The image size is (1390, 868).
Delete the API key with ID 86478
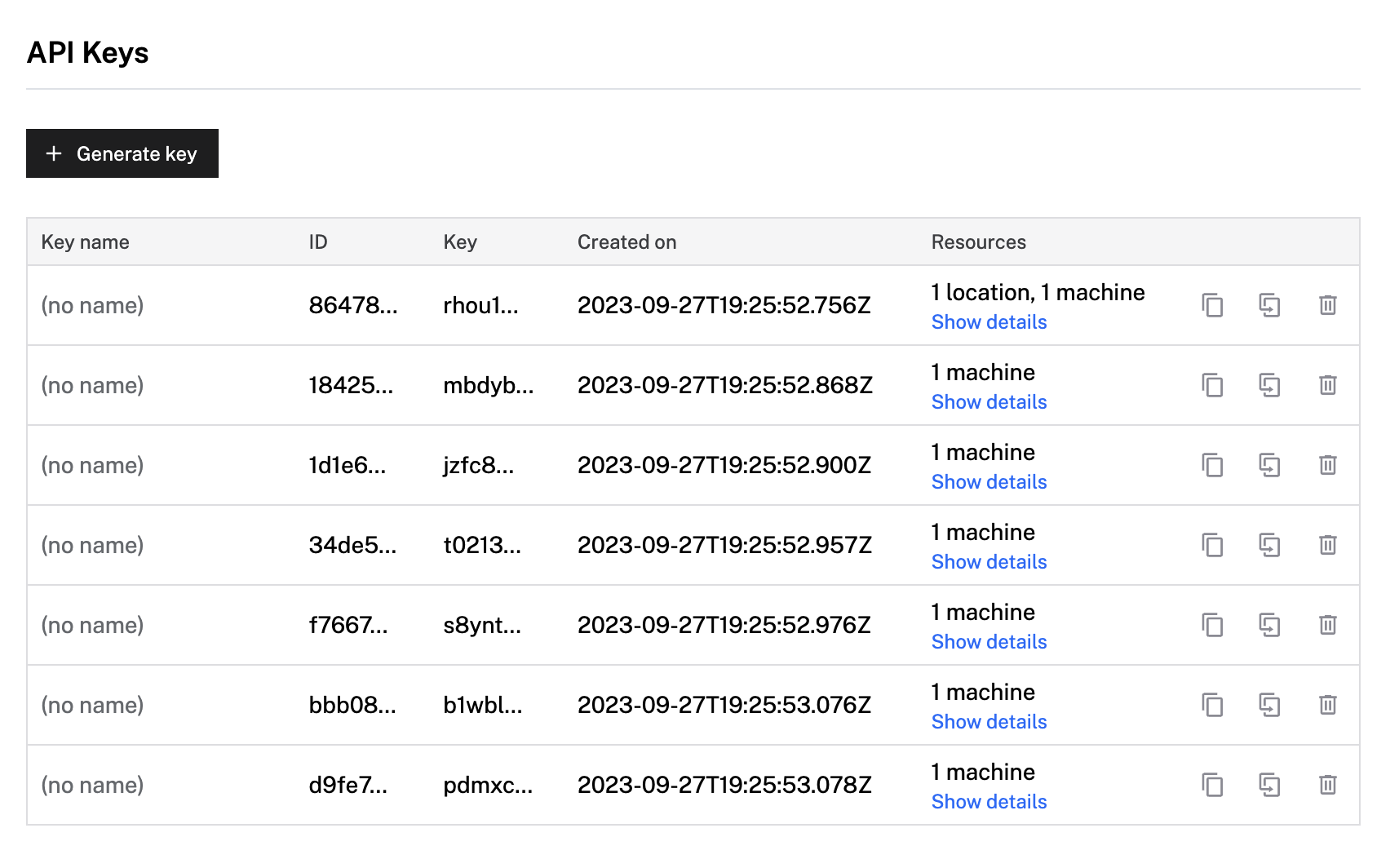(x=1327, y=305)
